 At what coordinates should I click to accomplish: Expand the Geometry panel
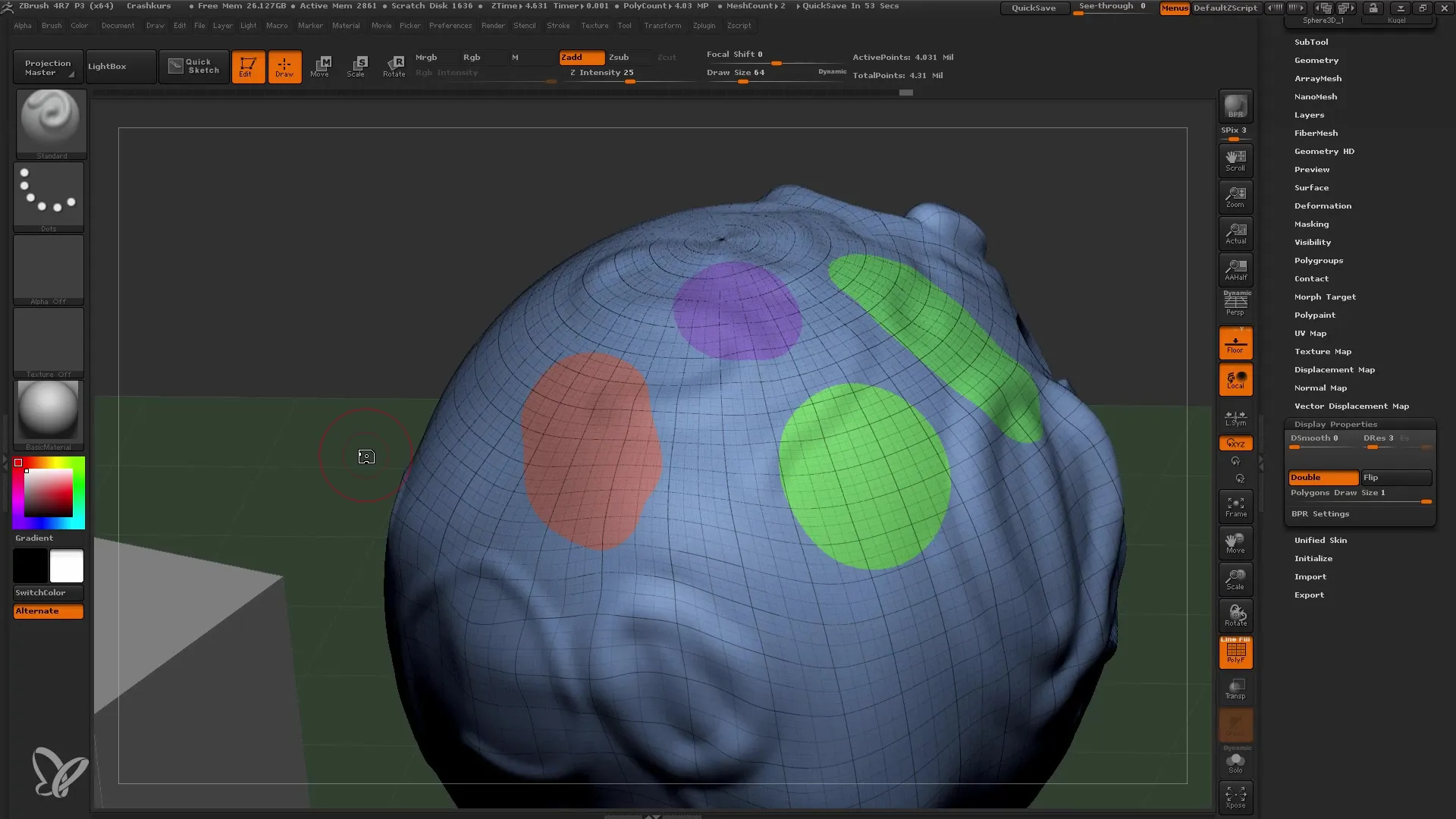pos(1316,59)
